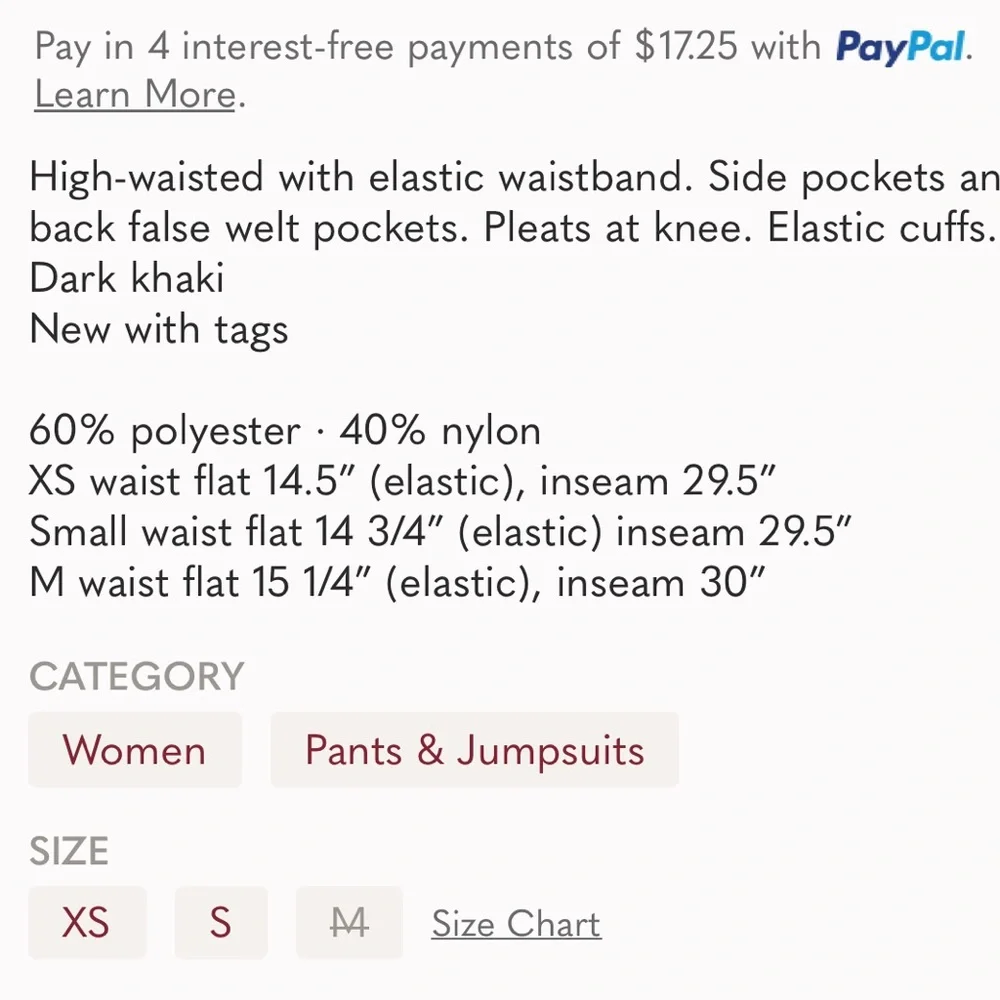The height and width of the screenshot is (1000, 1000).
Task: Open the Size Chart link
Action: click(x=516, y=924)
